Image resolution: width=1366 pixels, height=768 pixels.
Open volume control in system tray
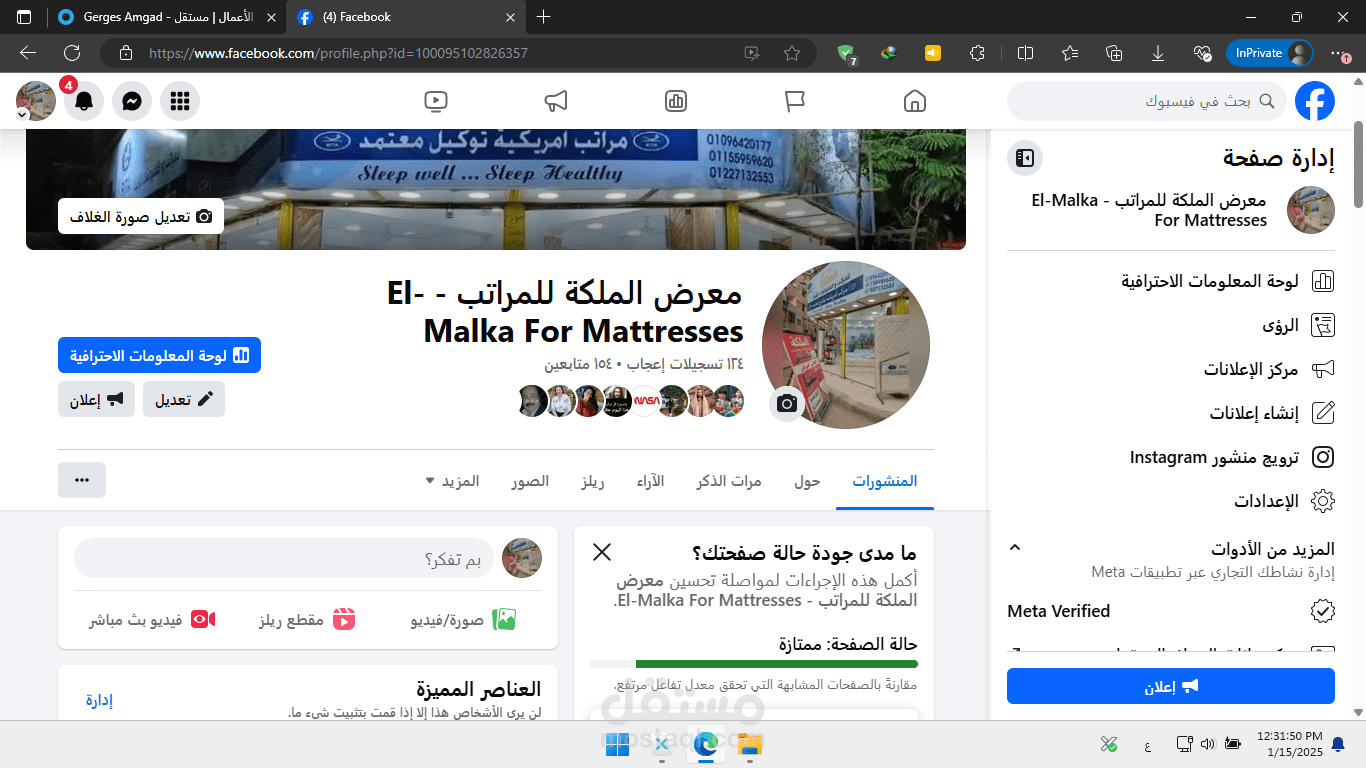coord(1208,743)
